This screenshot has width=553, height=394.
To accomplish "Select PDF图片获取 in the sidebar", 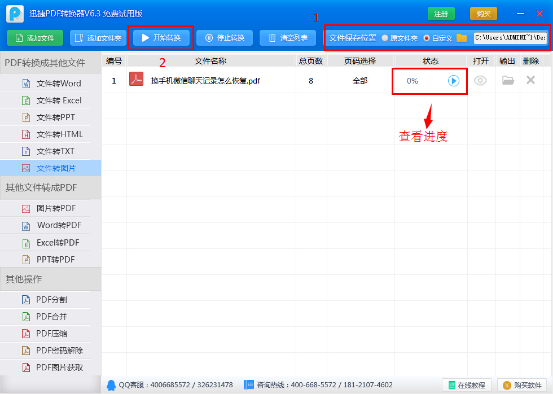I will (x=50, y=368).
